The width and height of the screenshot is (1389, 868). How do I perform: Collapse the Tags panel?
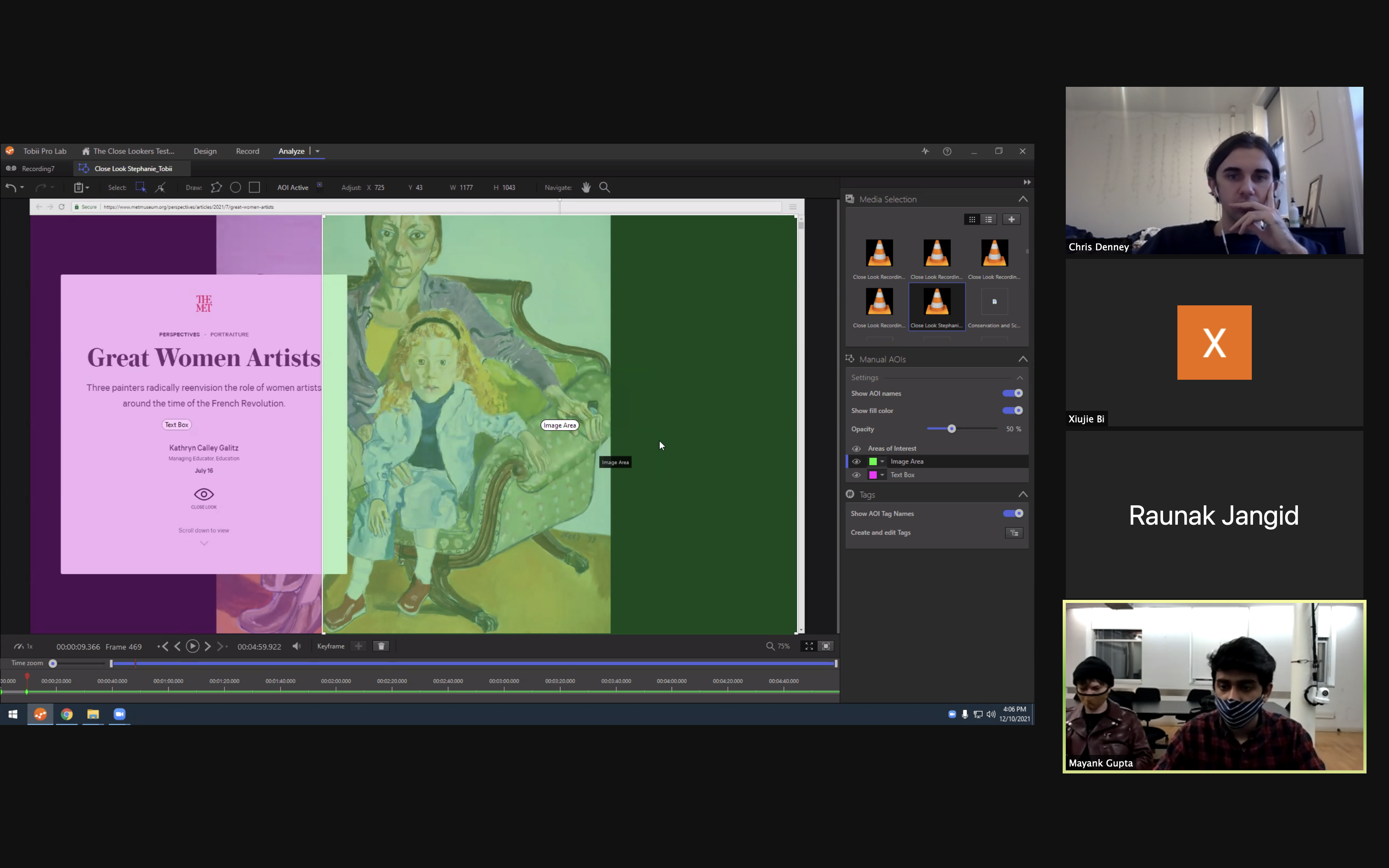tap(1023, 494)
